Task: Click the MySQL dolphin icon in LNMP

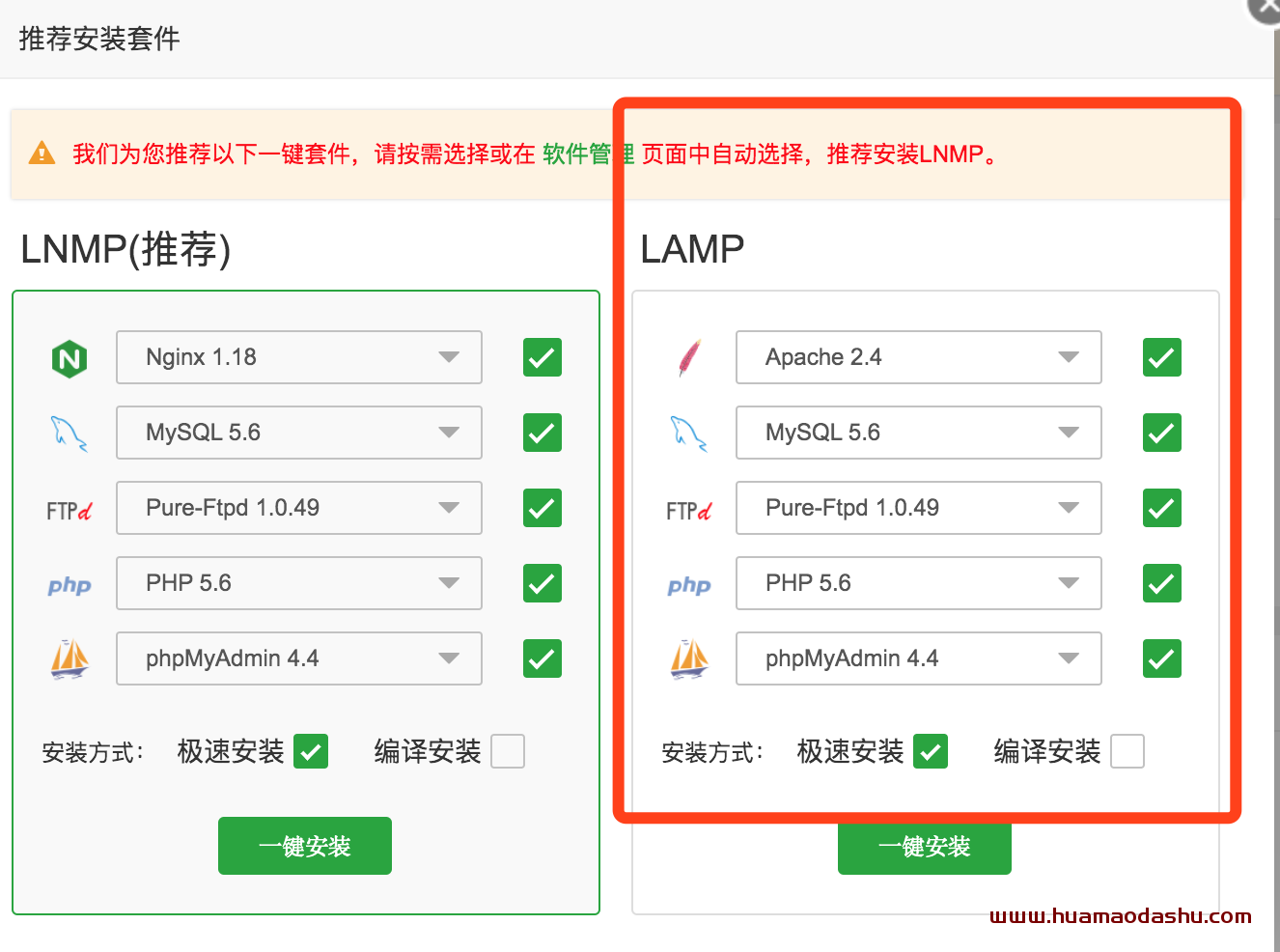Action: 70,434
